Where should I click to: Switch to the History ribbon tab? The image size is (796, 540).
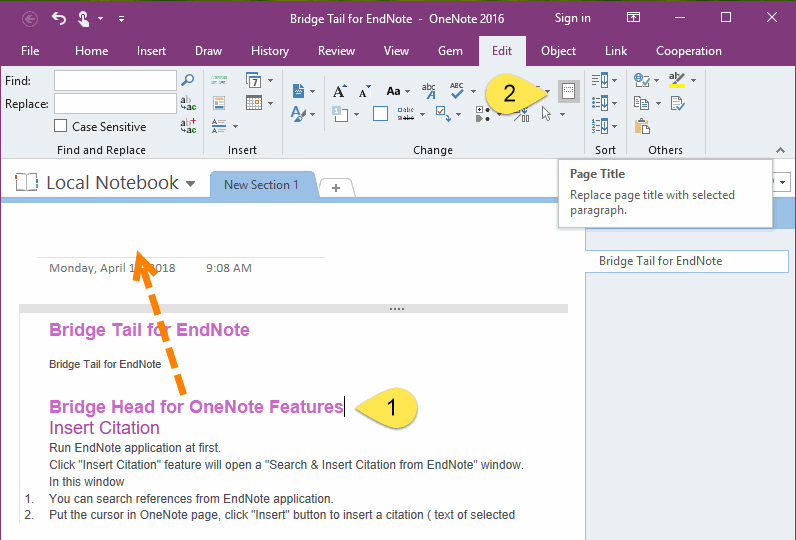(270, 51)
